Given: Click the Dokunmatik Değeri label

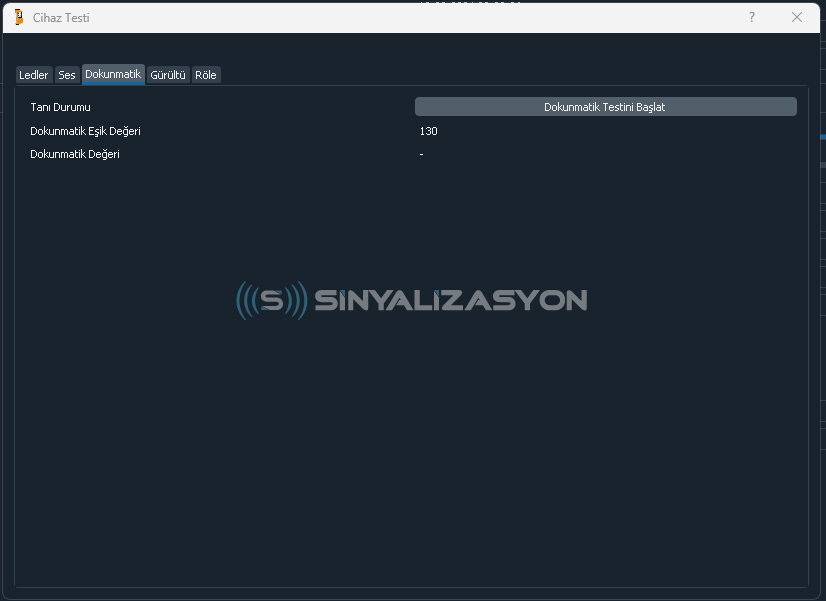Looking at the screenshot, I should [75, 154].
